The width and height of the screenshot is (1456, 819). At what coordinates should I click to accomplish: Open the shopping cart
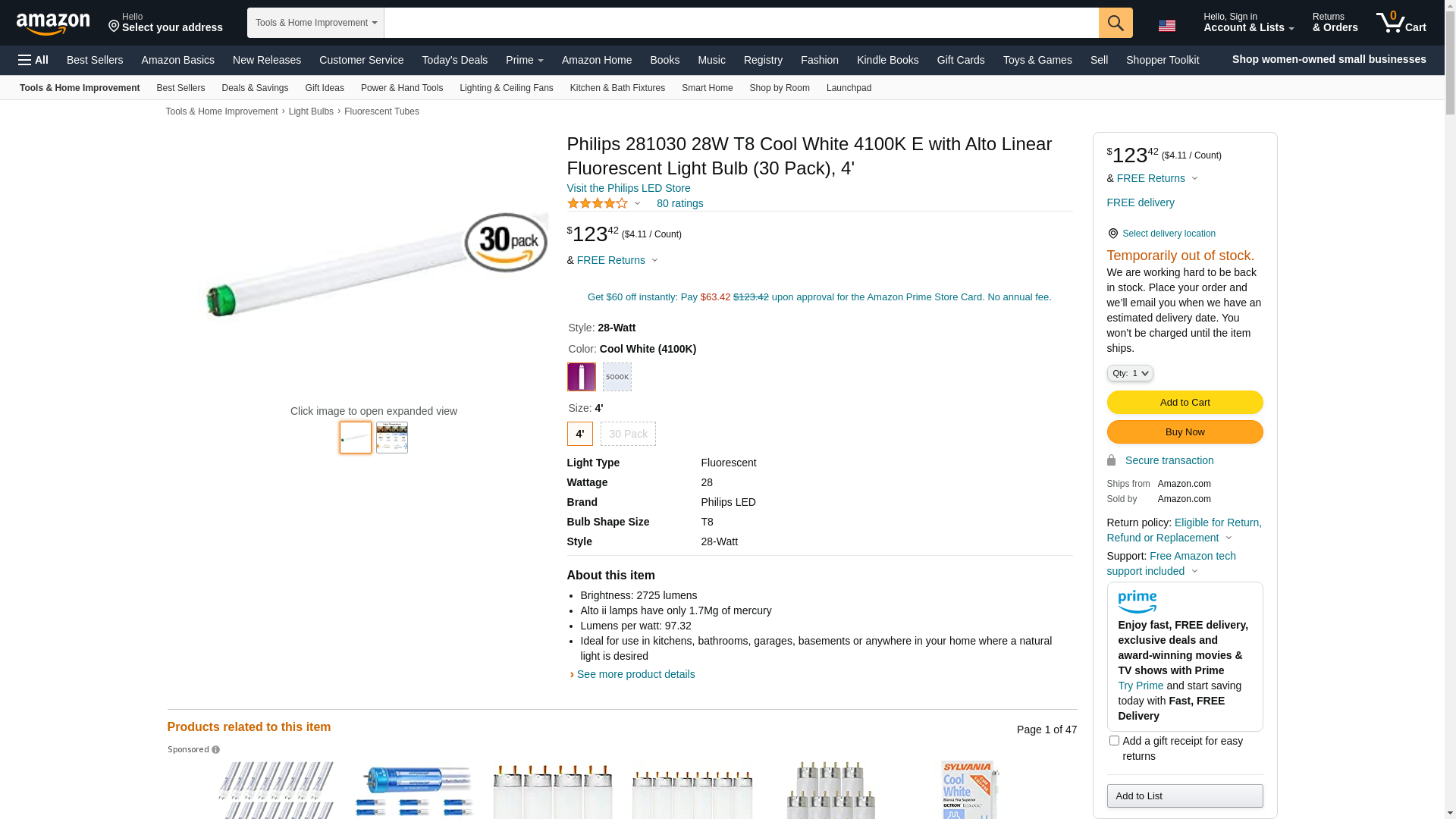[x=1401, y=23]
